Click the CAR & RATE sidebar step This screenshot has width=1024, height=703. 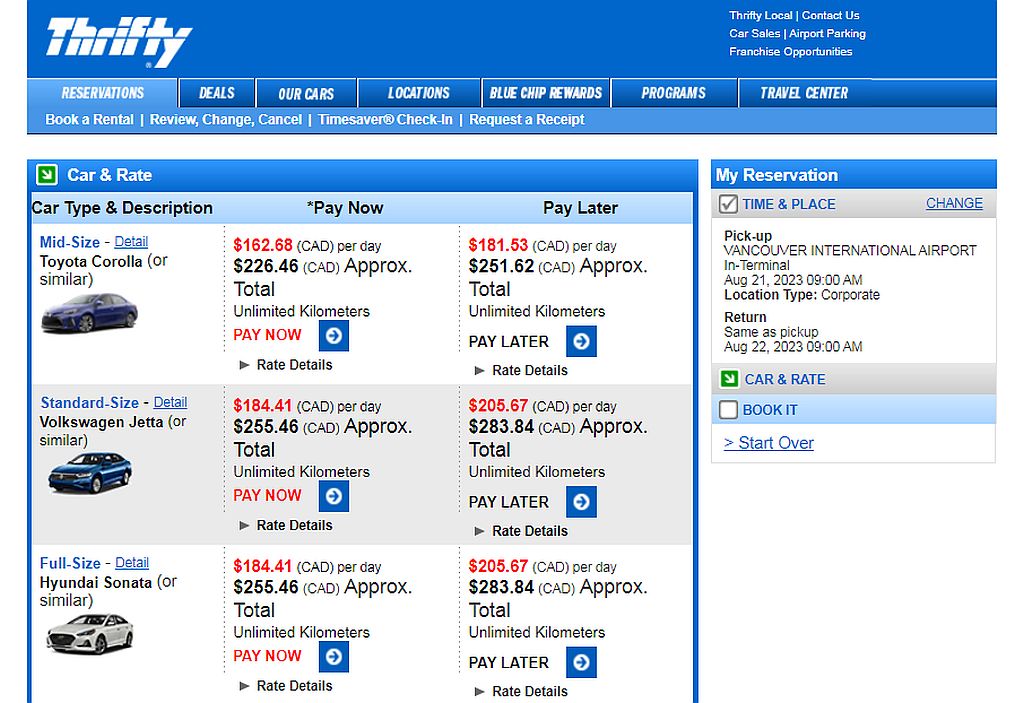785,380
